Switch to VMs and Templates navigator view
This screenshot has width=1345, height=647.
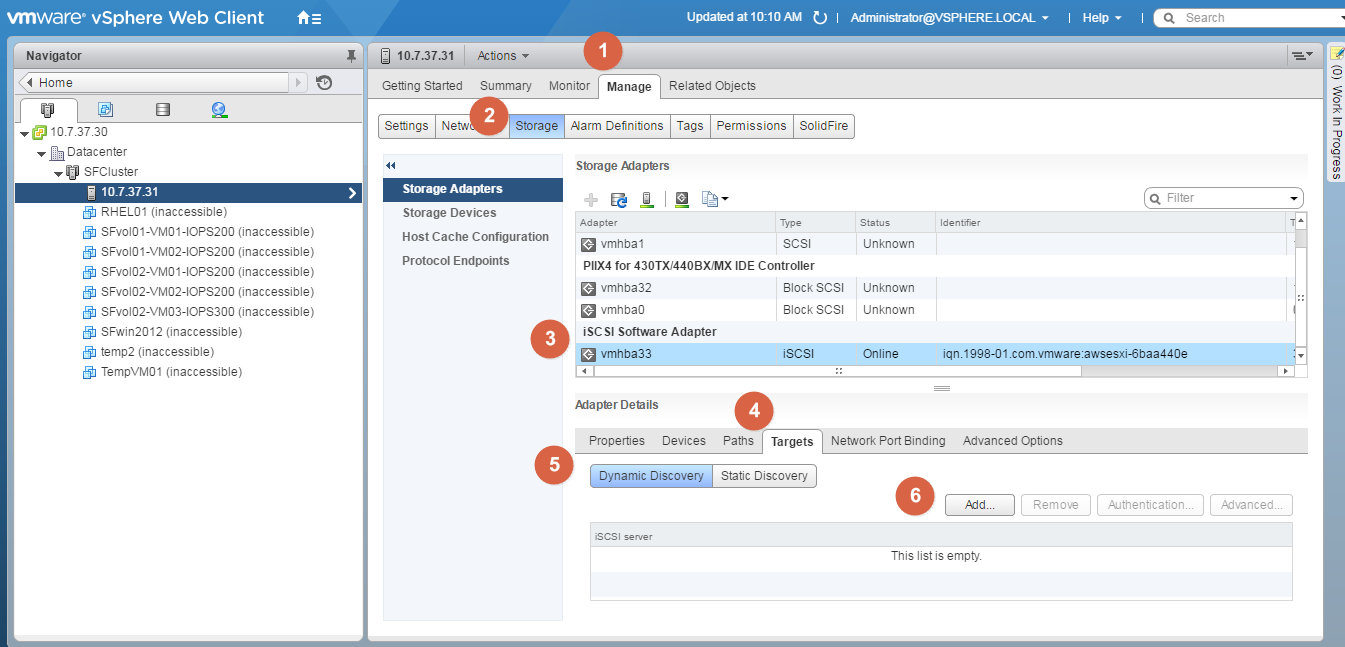(105, 110)
